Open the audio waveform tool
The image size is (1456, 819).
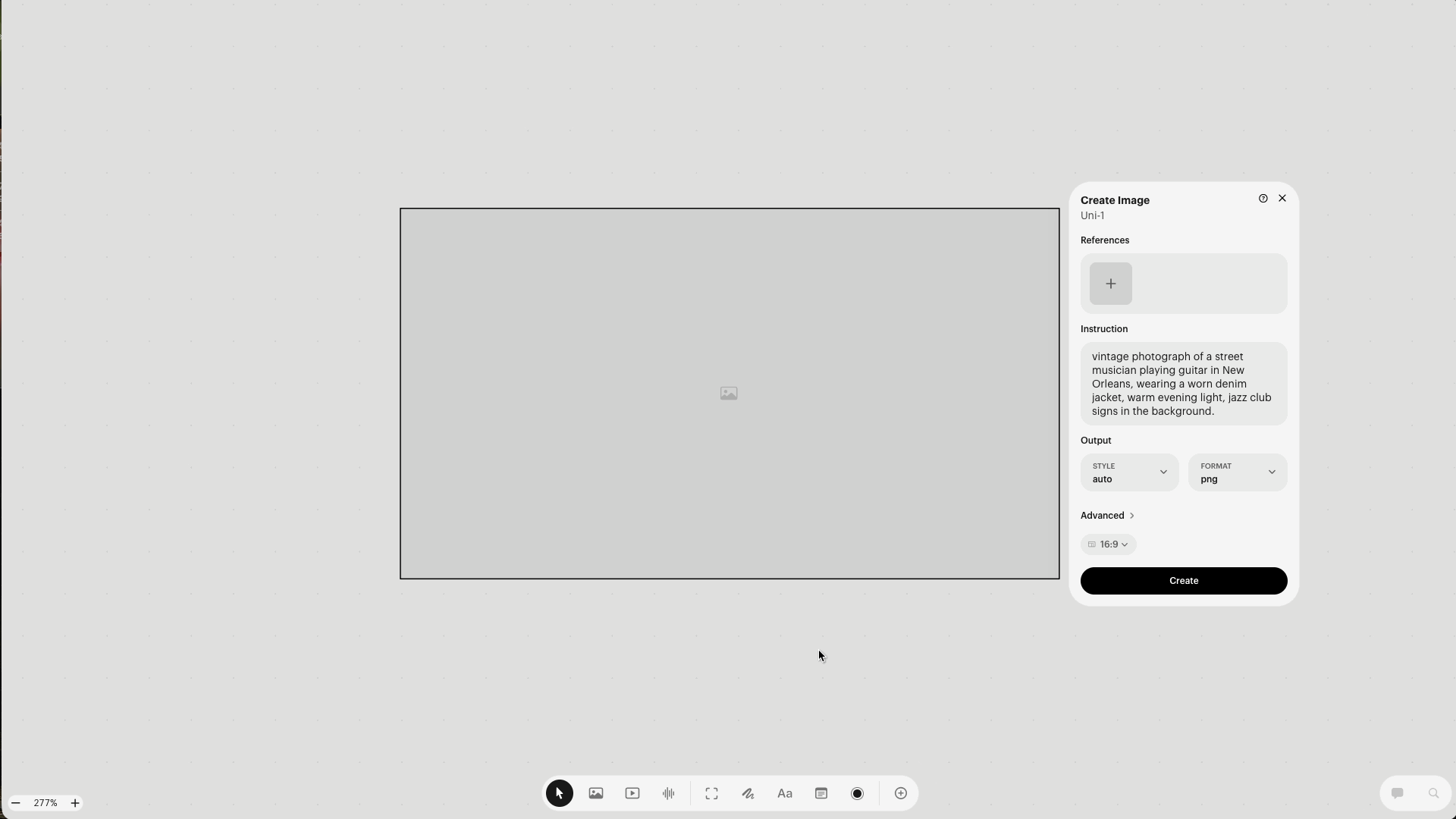[x=668, y=793]
